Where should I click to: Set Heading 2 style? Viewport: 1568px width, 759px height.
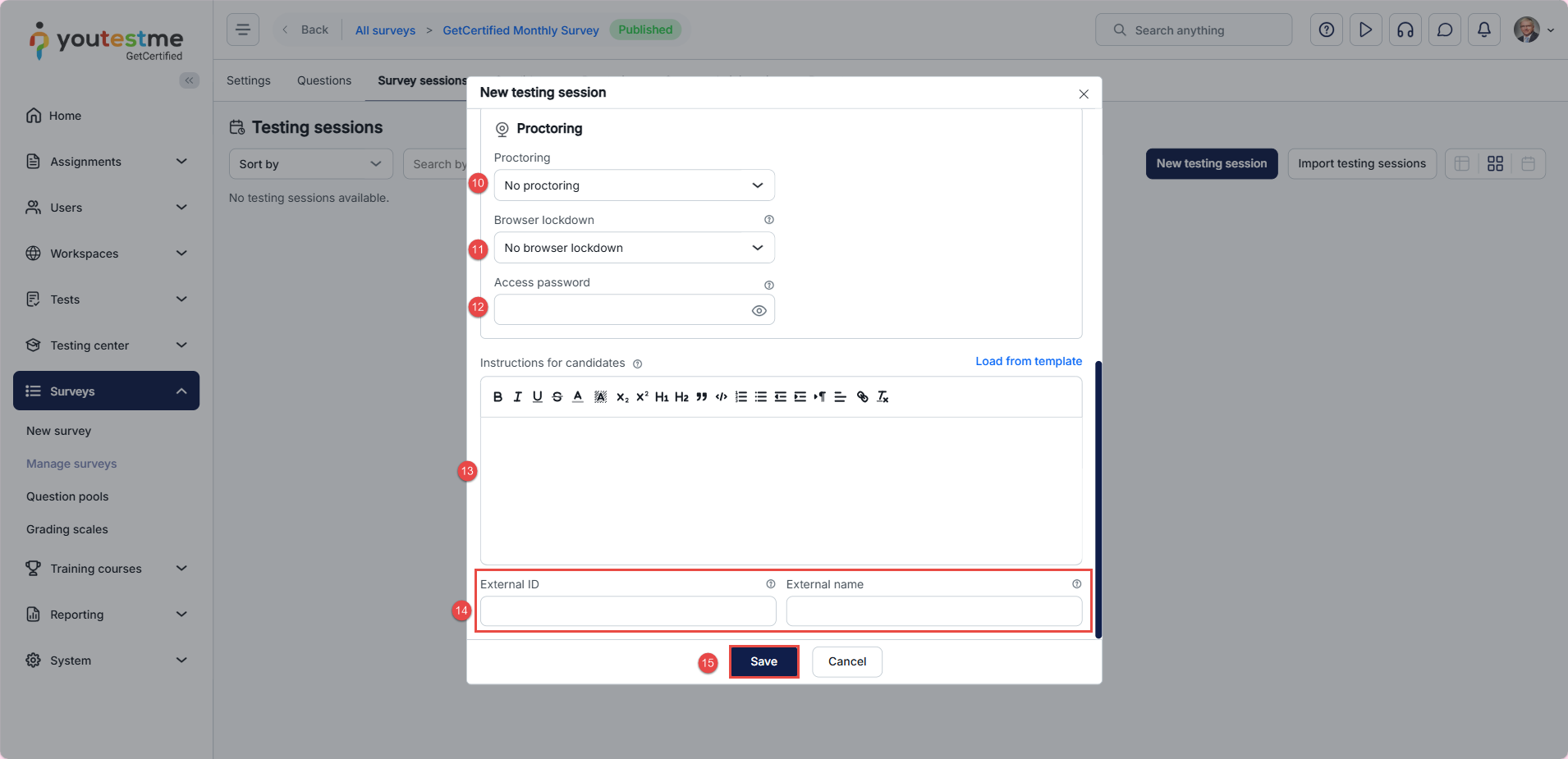click(681, 397)
